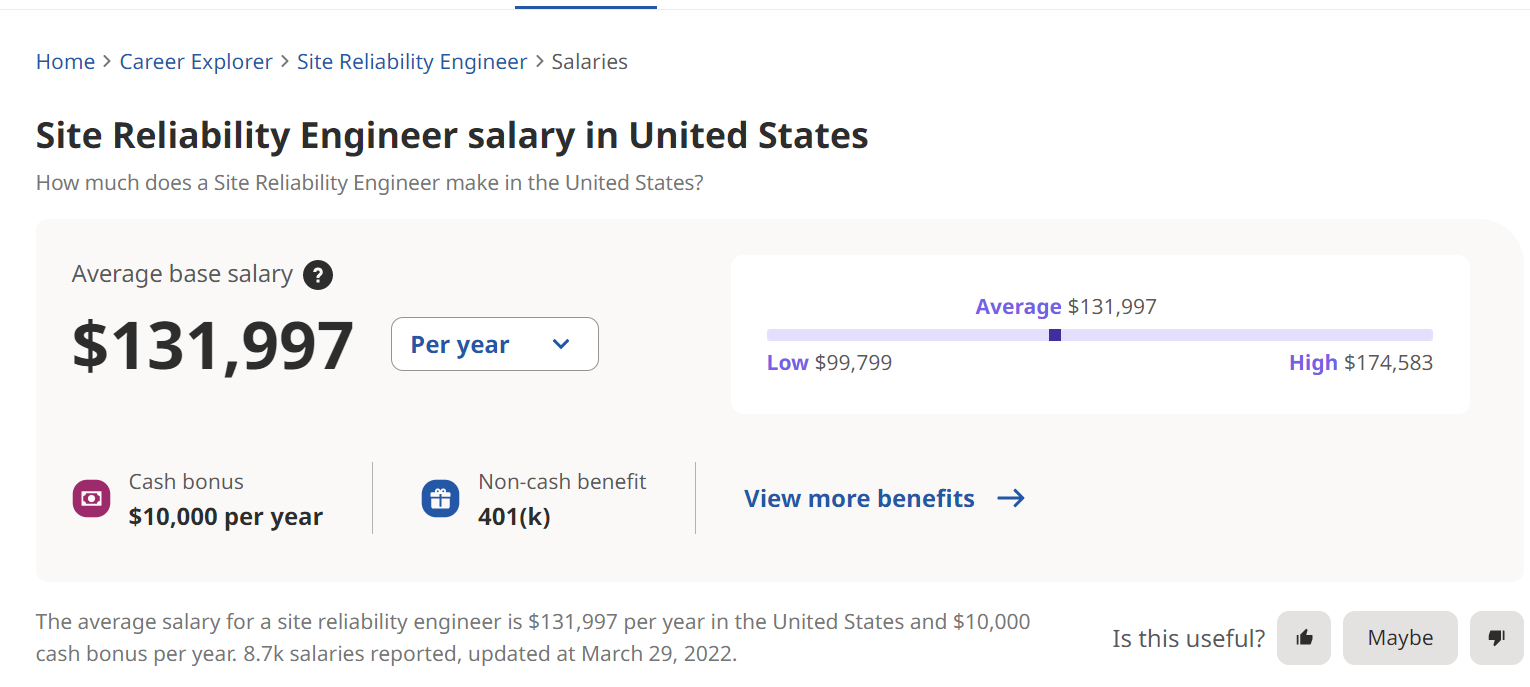Image resolution: width=1530 pixels, height=687 pixels.
Task: Open the Per year pay period dropdown
Action: tap(494, 344)
